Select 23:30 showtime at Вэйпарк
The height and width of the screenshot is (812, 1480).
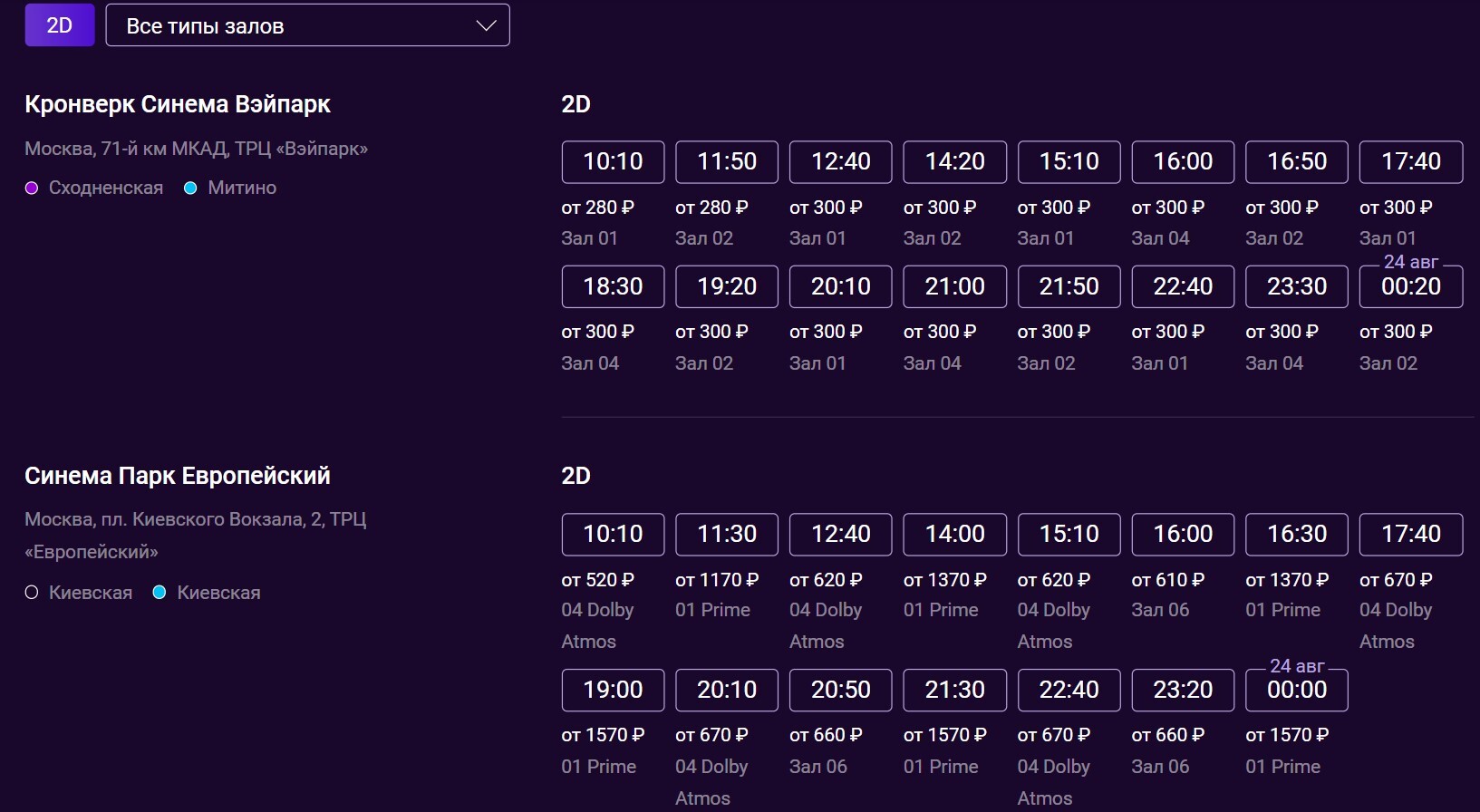tap(1297, 286)
